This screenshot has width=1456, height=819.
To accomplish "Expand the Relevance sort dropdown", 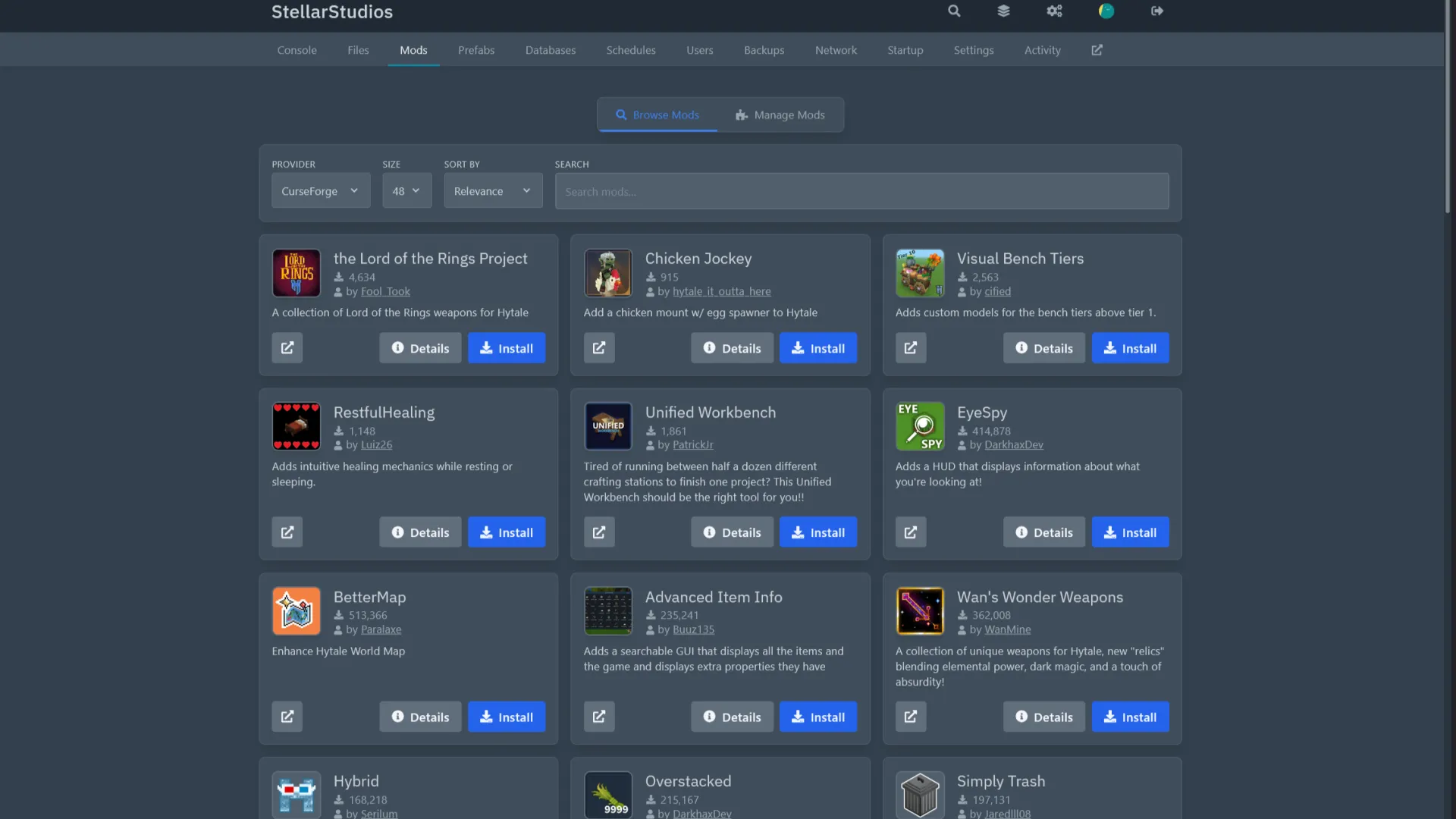I will pyautogui.click(x=493, y=191).
